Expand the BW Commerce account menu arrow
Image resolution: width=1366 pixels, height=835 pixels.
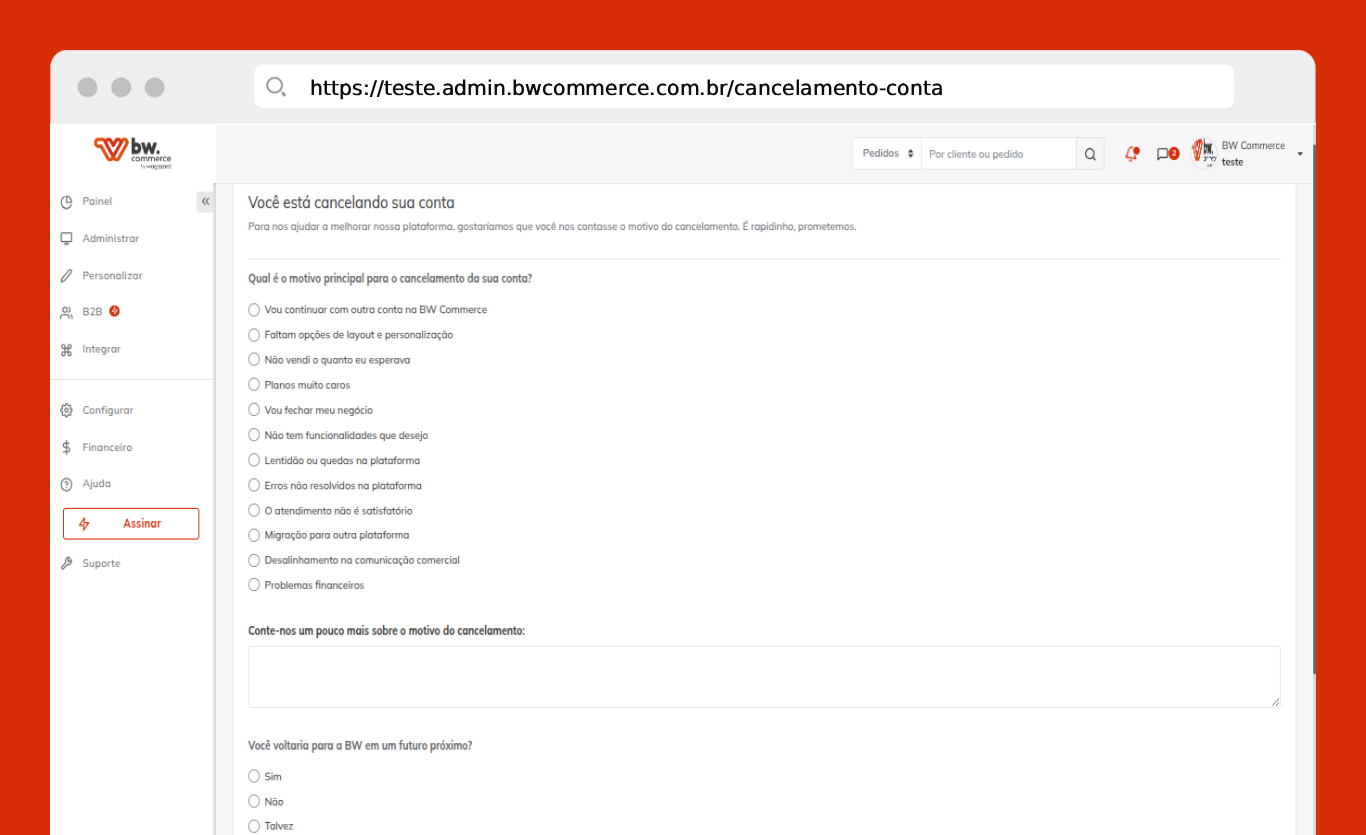pyautogui.click(x=1300, y=154)
